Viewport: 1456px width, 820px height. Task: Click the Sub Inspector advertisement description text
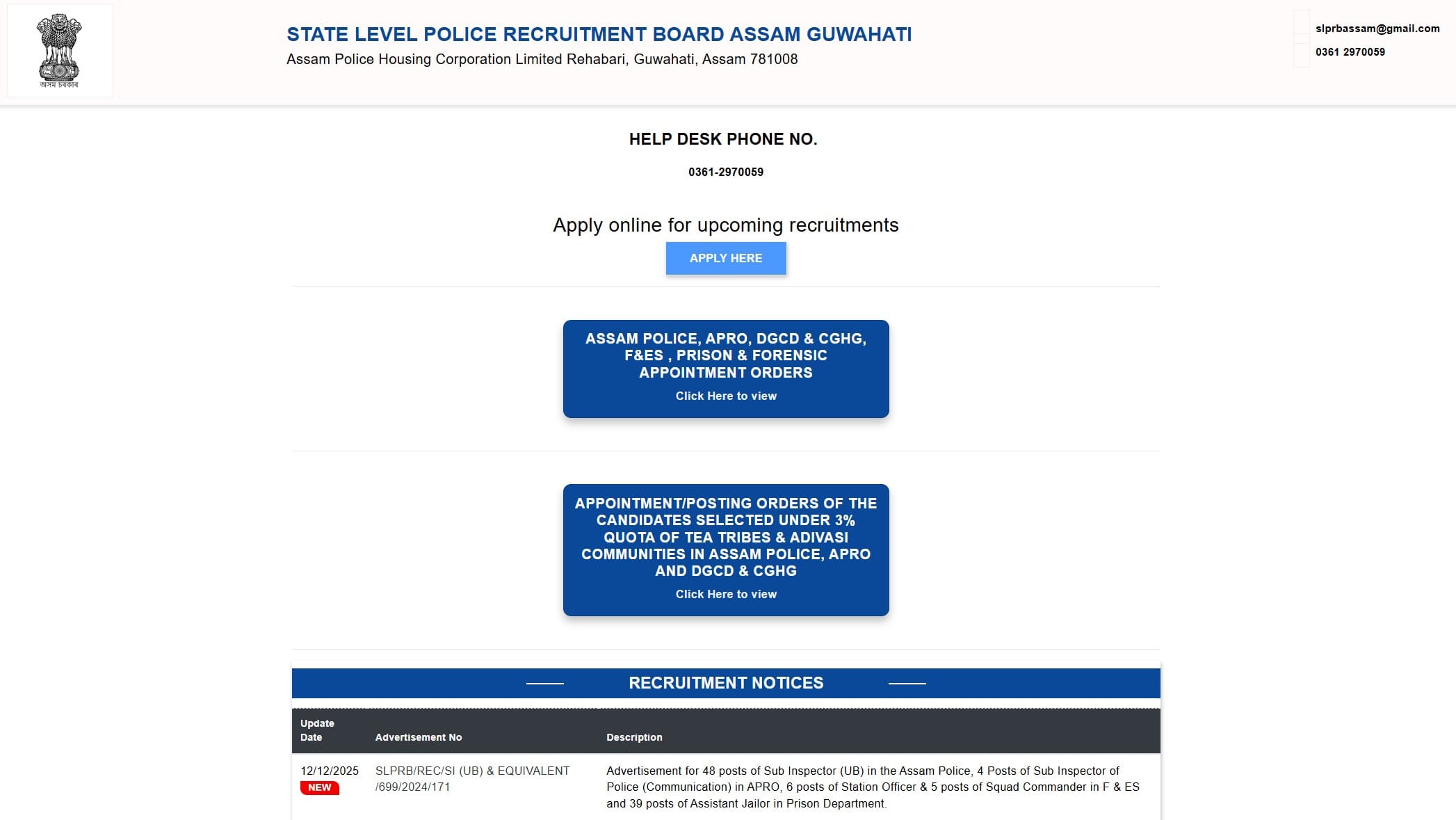click(873, 787)
